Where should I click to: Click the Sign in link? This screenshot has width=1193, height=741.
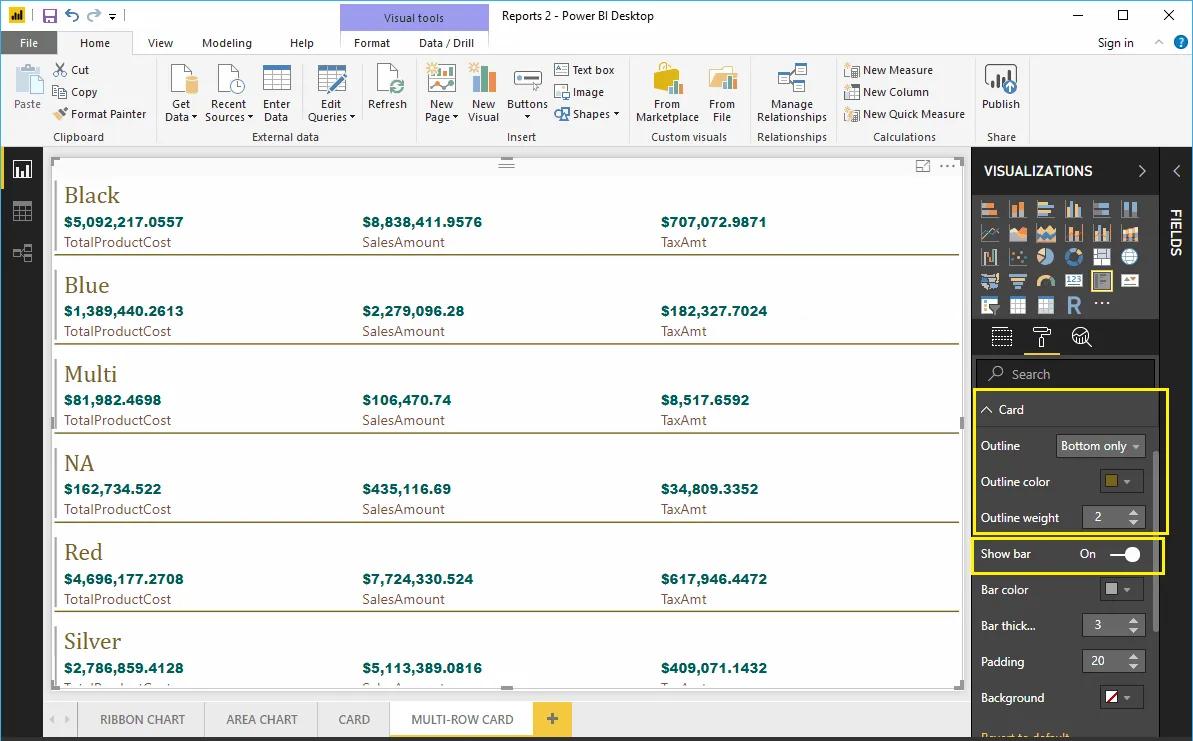1115,43
